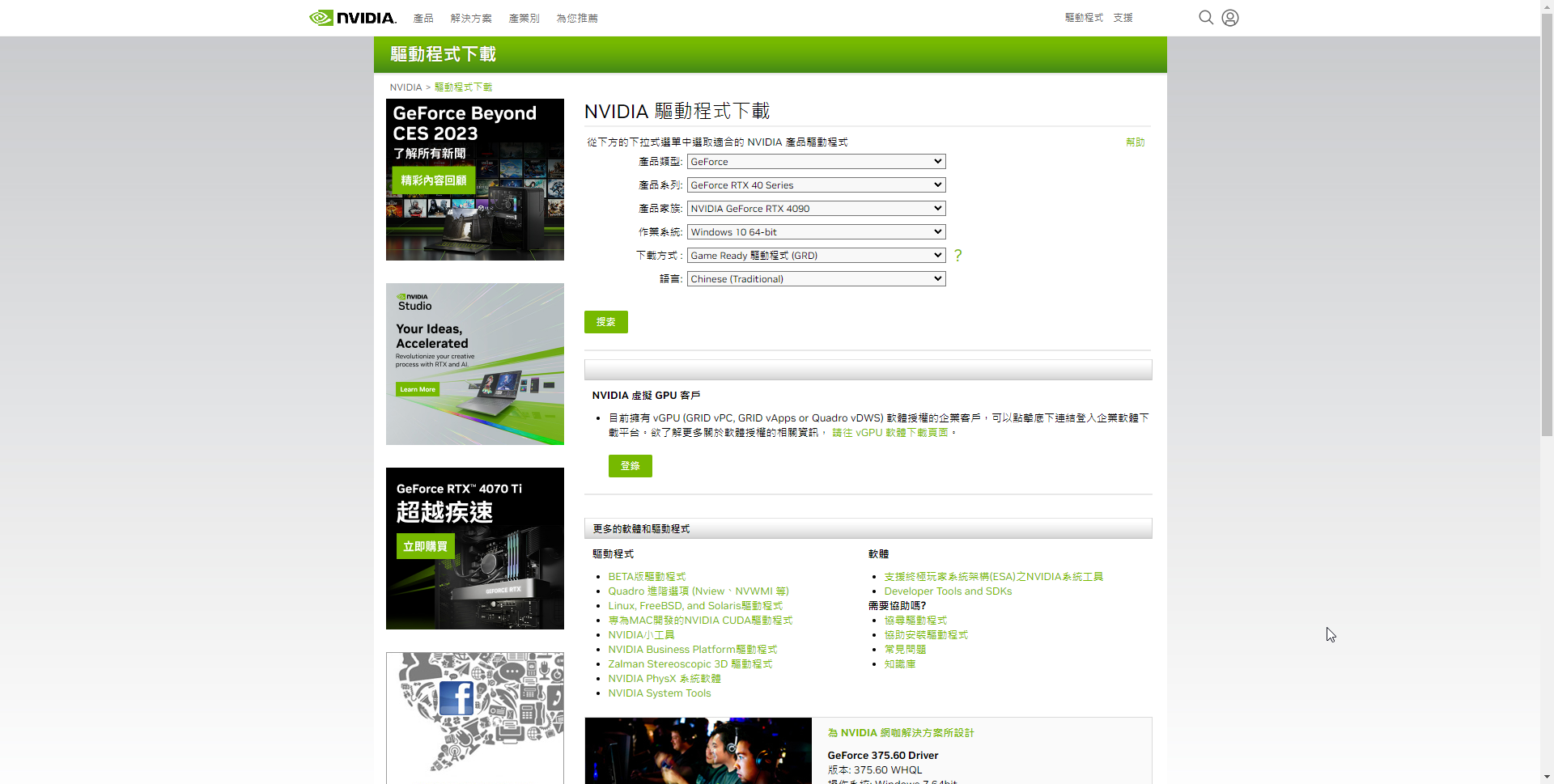Open the NVIDIA小工具 link
This screenshot has width=1554, height=784.
click(x=641, y=635)
